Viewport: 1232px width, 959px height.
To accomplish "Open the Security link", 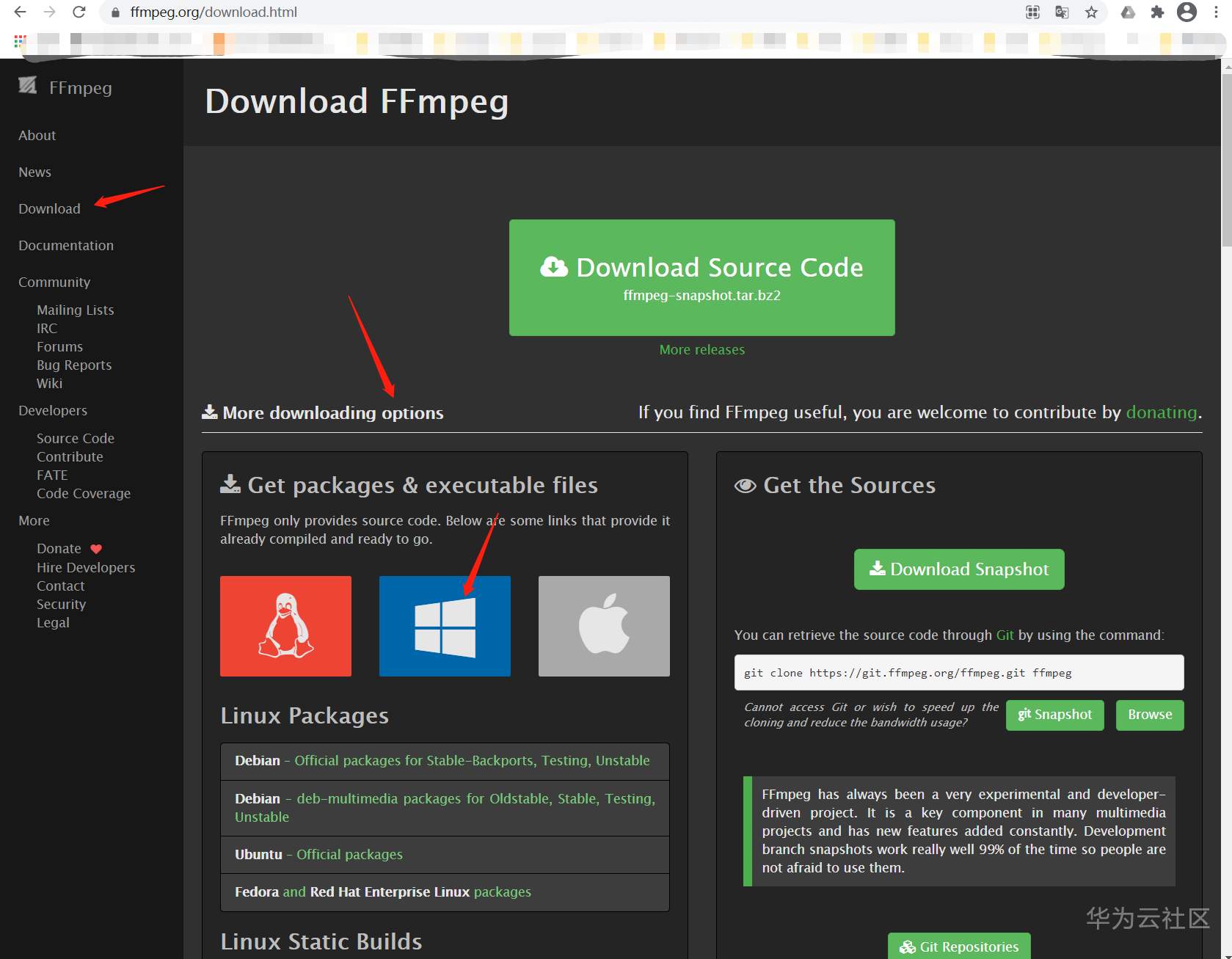I will [62, 604].
